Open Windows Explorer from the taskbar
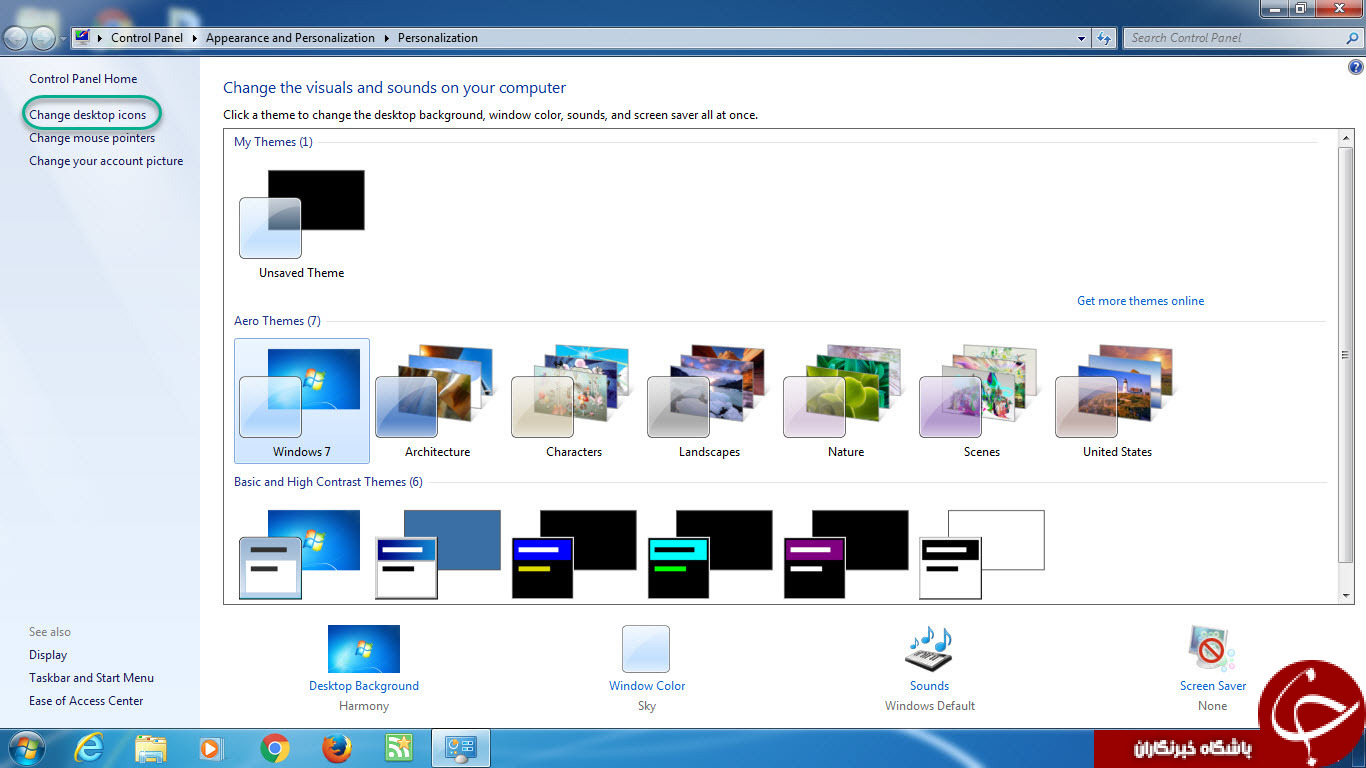Screen dimensions: 1366x768 [151, 748]
